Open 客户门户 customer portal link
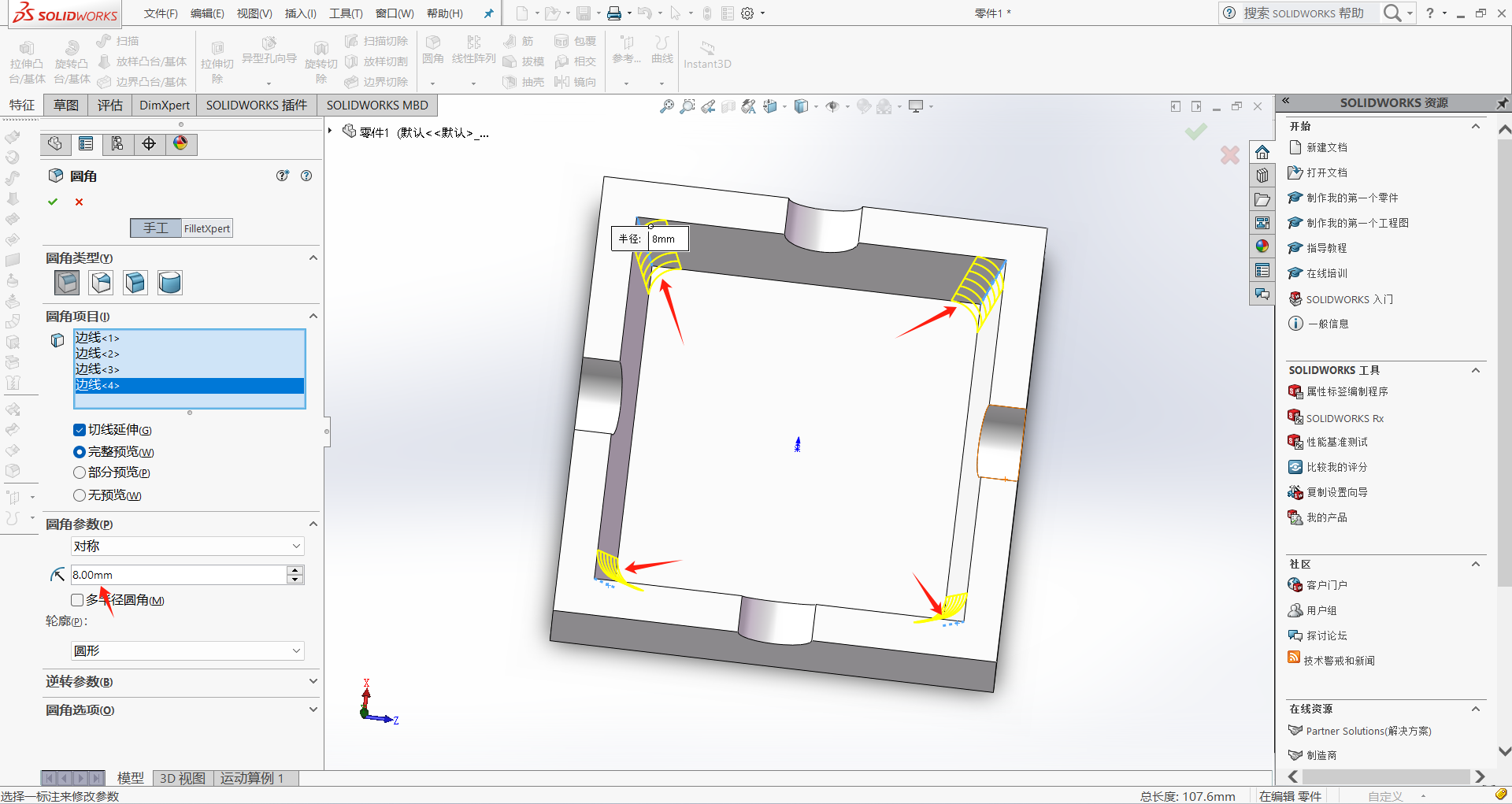Image resolution: width=1512 pixels, height=804 pixels. [x=1327, y=585]
